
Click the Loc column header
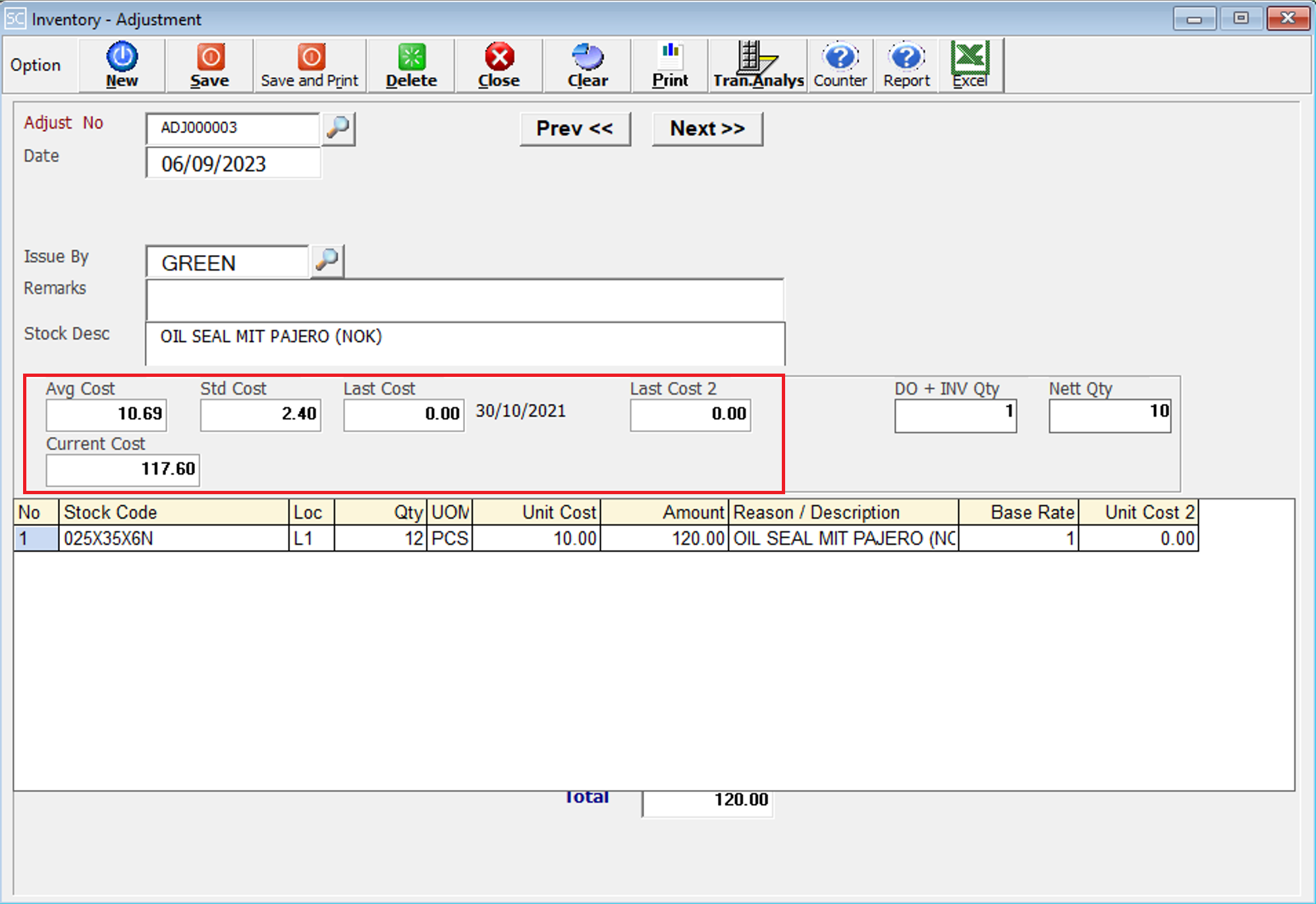point(312,512)
